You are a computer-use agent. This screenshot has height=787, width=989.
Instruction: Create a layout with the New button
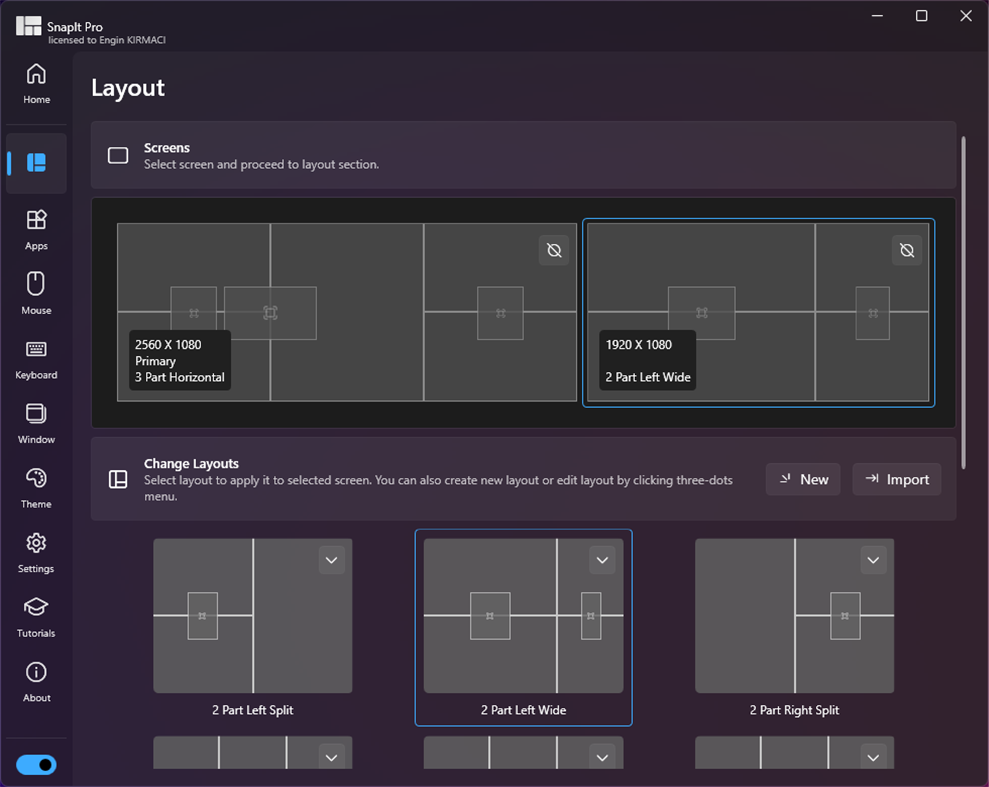click(x=802, y=479)
